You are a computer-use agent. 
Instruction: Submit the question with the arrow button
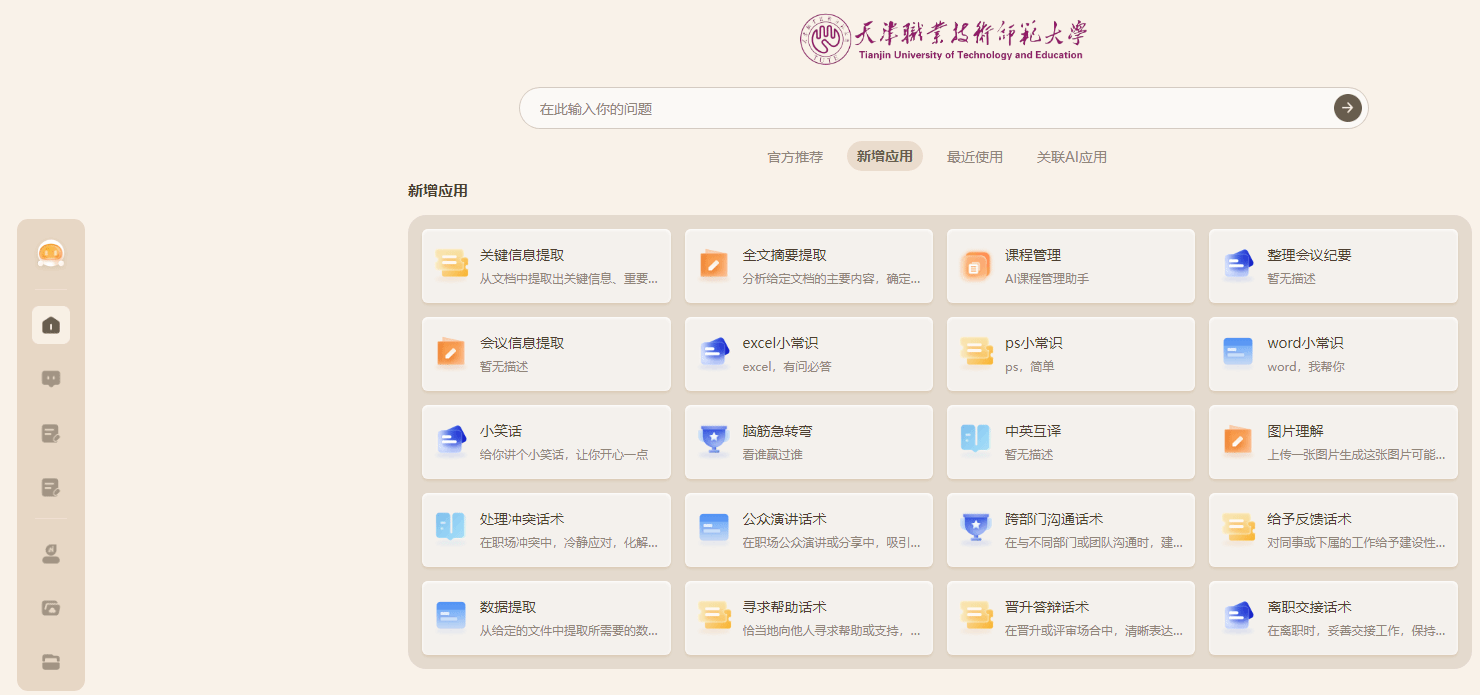(x=1347, y=108)
